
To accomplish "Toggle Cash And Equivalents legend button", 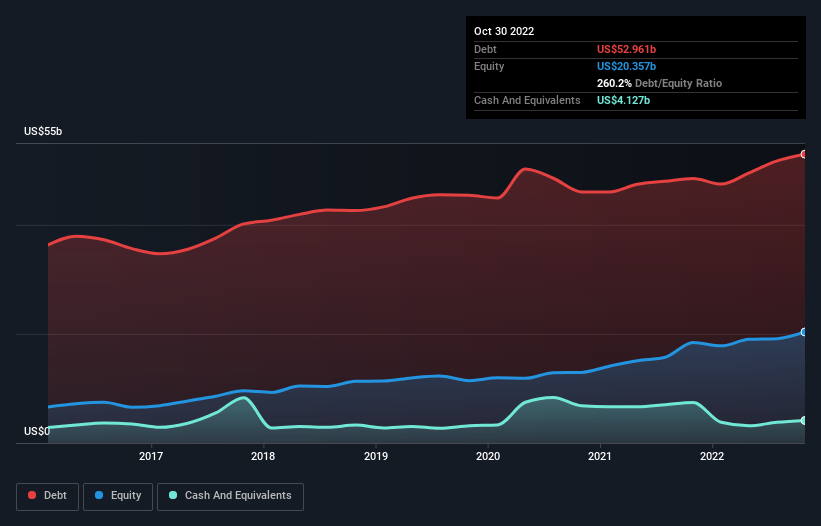I will [x=230, y=496].
